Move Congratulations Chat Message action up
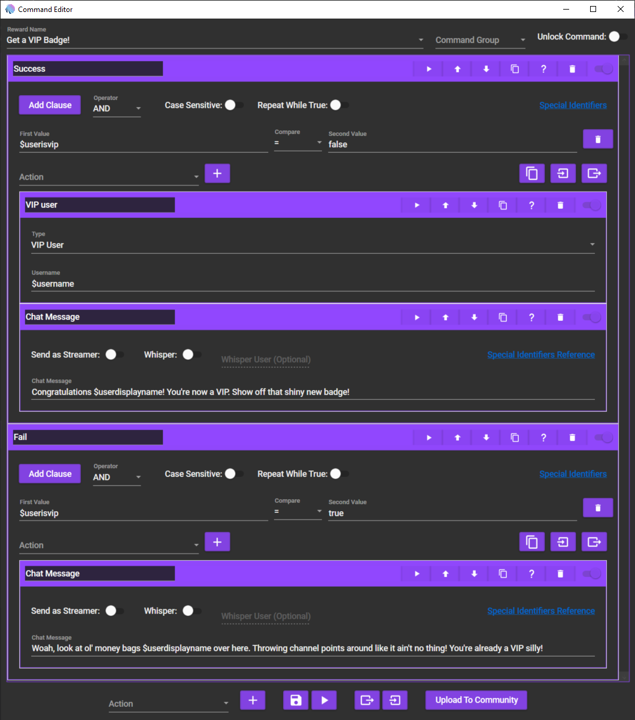The image size is (635, 720). pyautogui.click(x=445, y=317)
